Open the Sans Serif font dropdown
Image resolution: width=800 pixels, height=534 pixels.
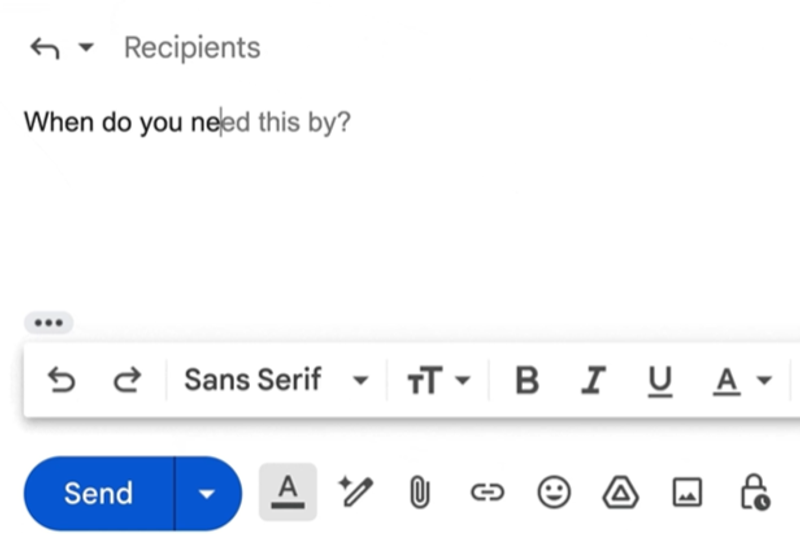(276, 380)
